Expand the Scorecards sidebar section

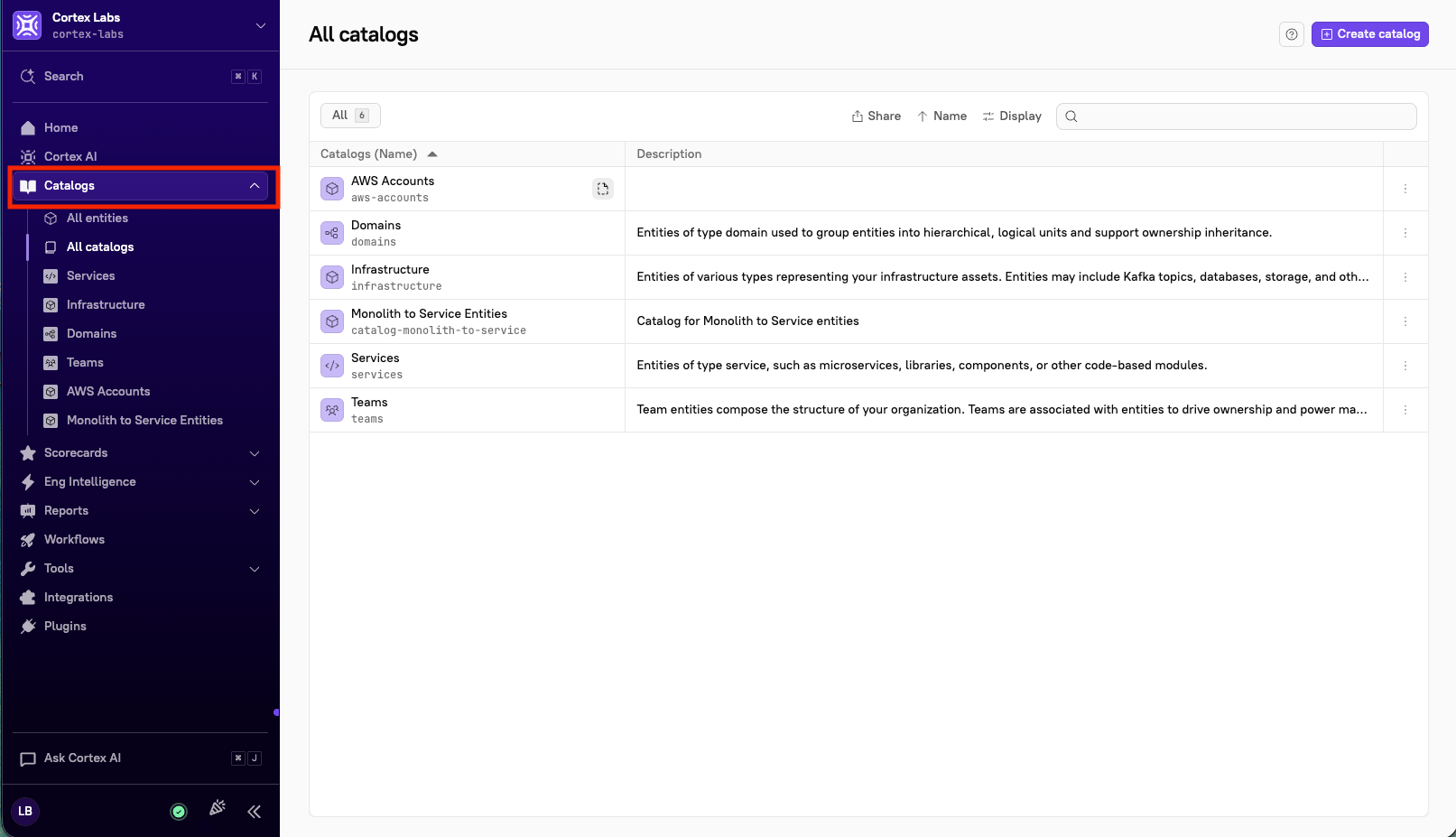point(255,453)
